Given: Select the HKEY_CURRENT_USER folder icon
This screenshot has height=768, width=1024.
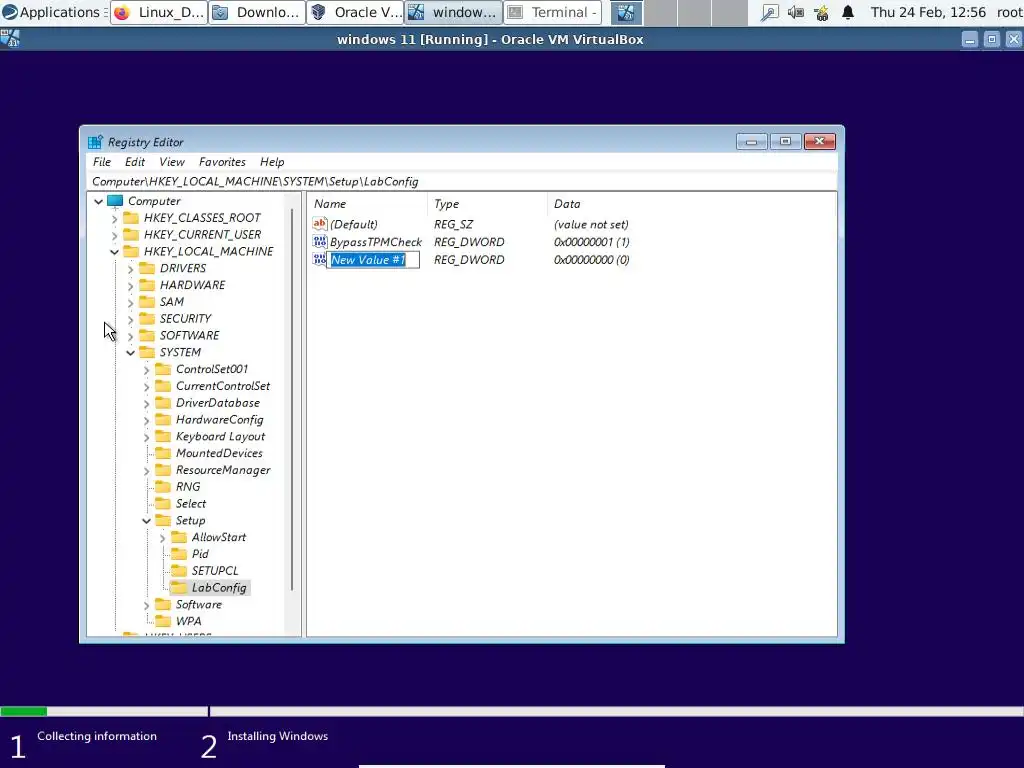Looking at the screenshot, I should (x=131, y=234).
